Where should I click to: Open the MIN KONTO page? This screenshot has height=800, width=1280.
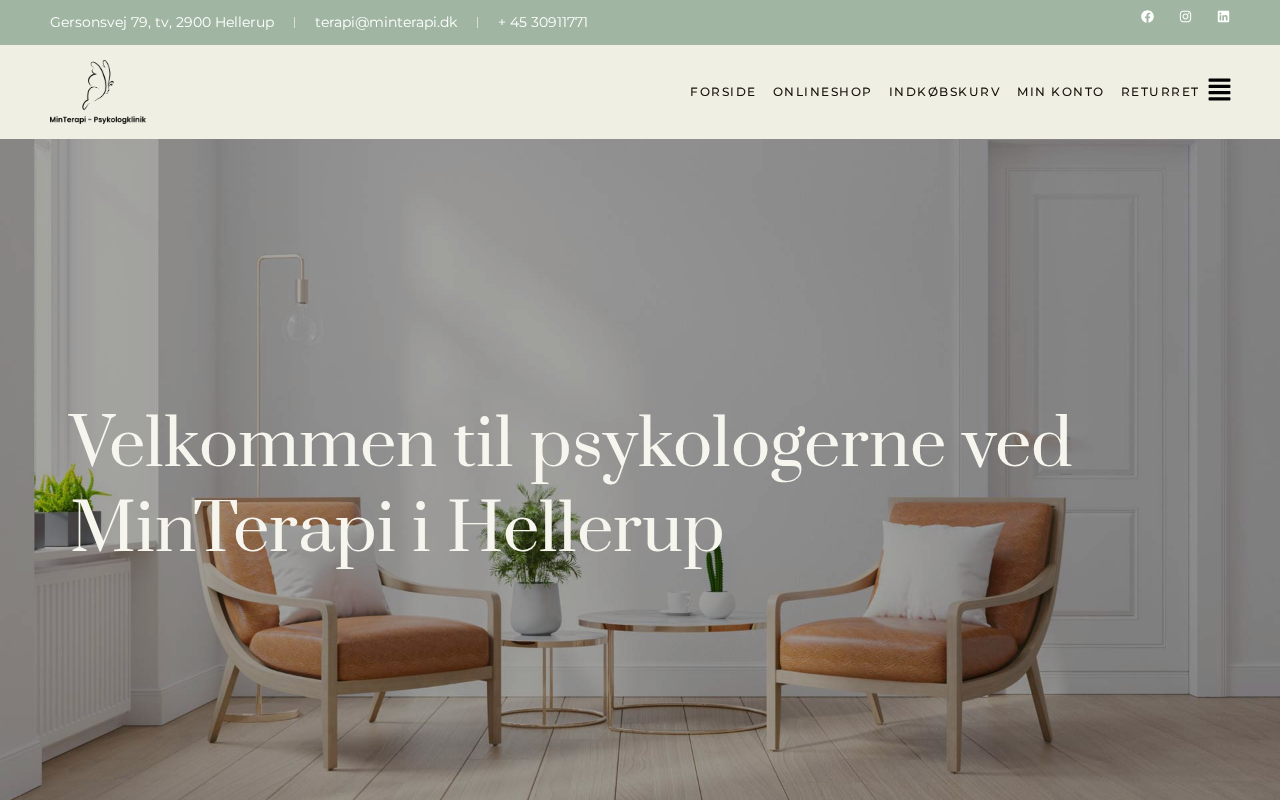coord(1060,92)
